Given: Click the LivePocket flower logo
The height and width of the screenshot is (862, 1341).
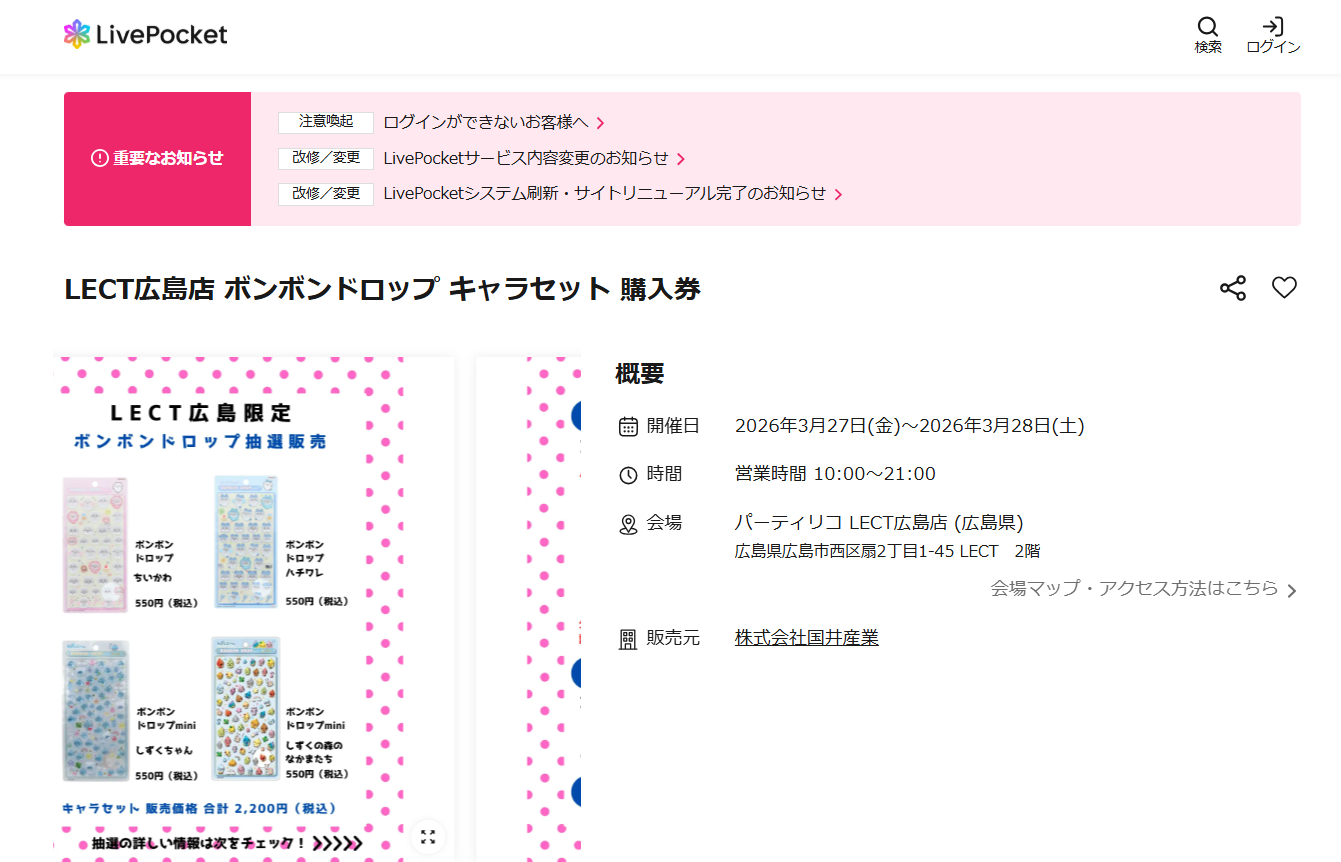Looking at the screenshot, I should [x=75, y=33].
